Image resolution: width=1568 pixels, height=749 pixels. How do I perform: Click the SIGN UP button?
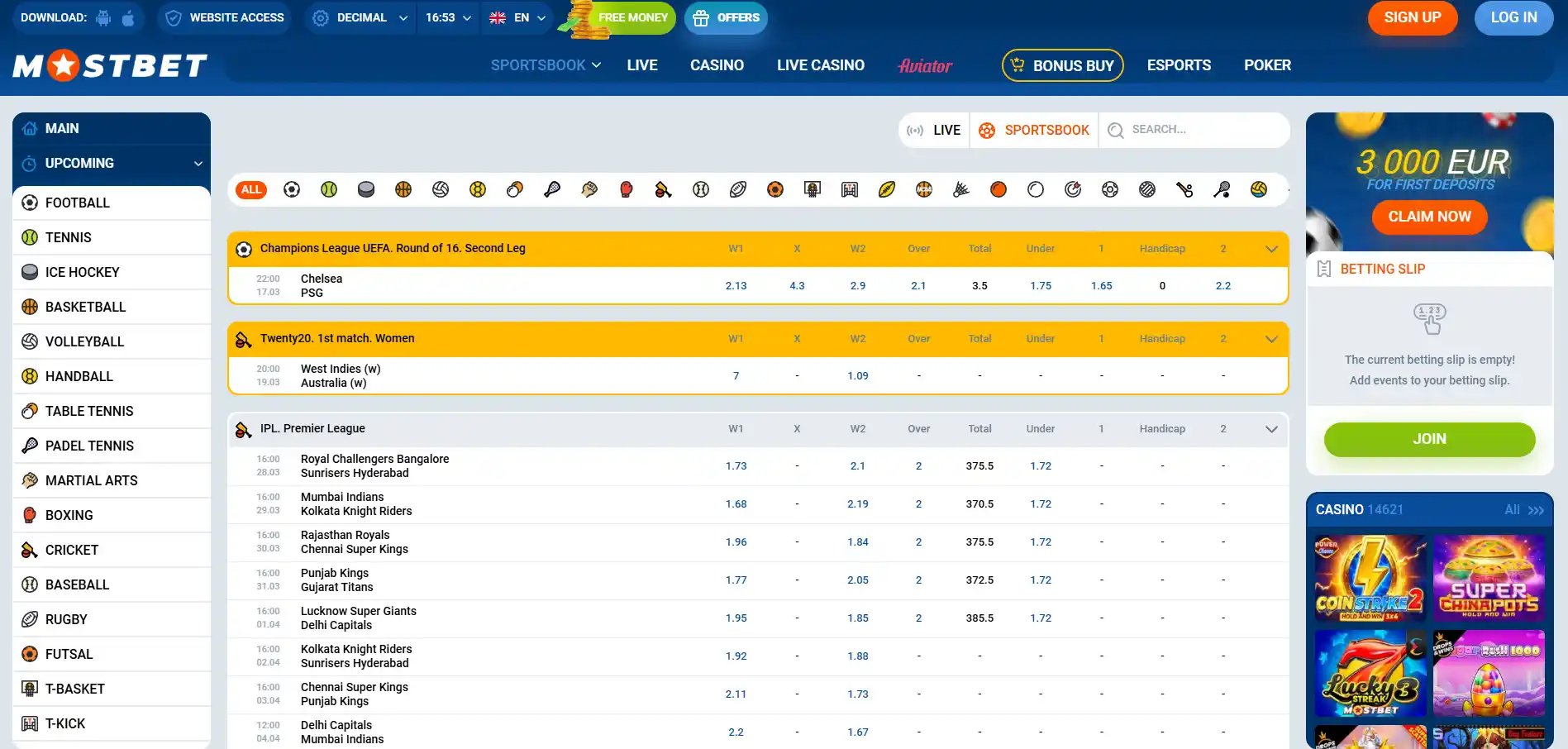pos(1413,17)
